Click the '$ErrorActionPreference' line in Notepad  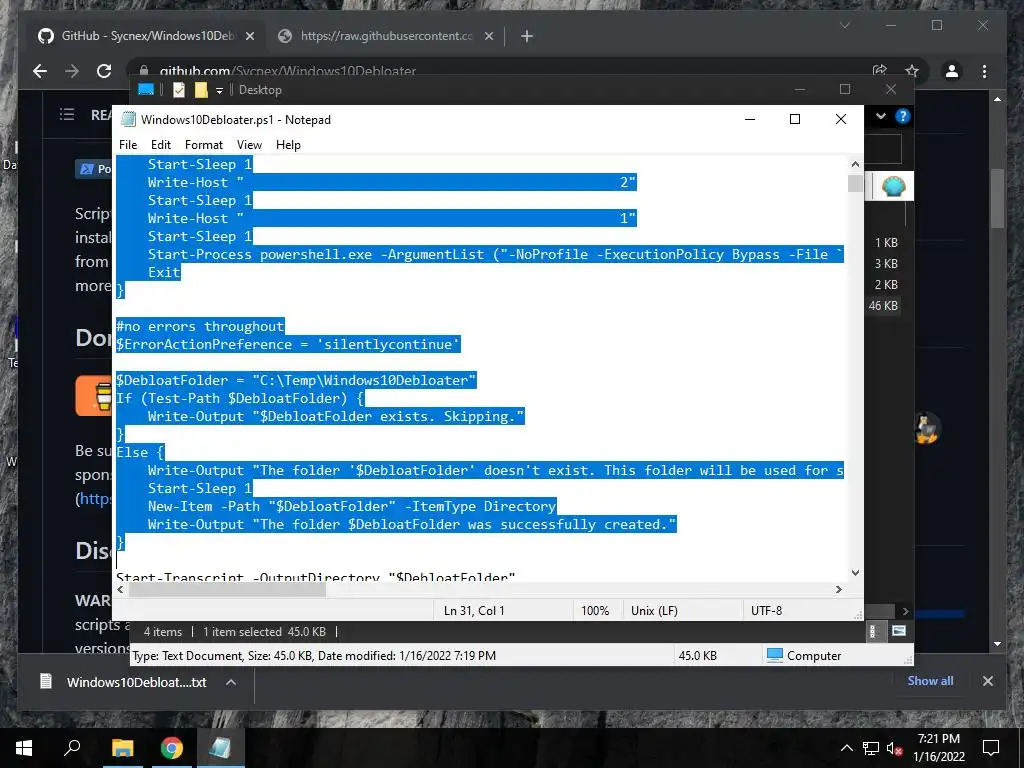tap(288, 344)
